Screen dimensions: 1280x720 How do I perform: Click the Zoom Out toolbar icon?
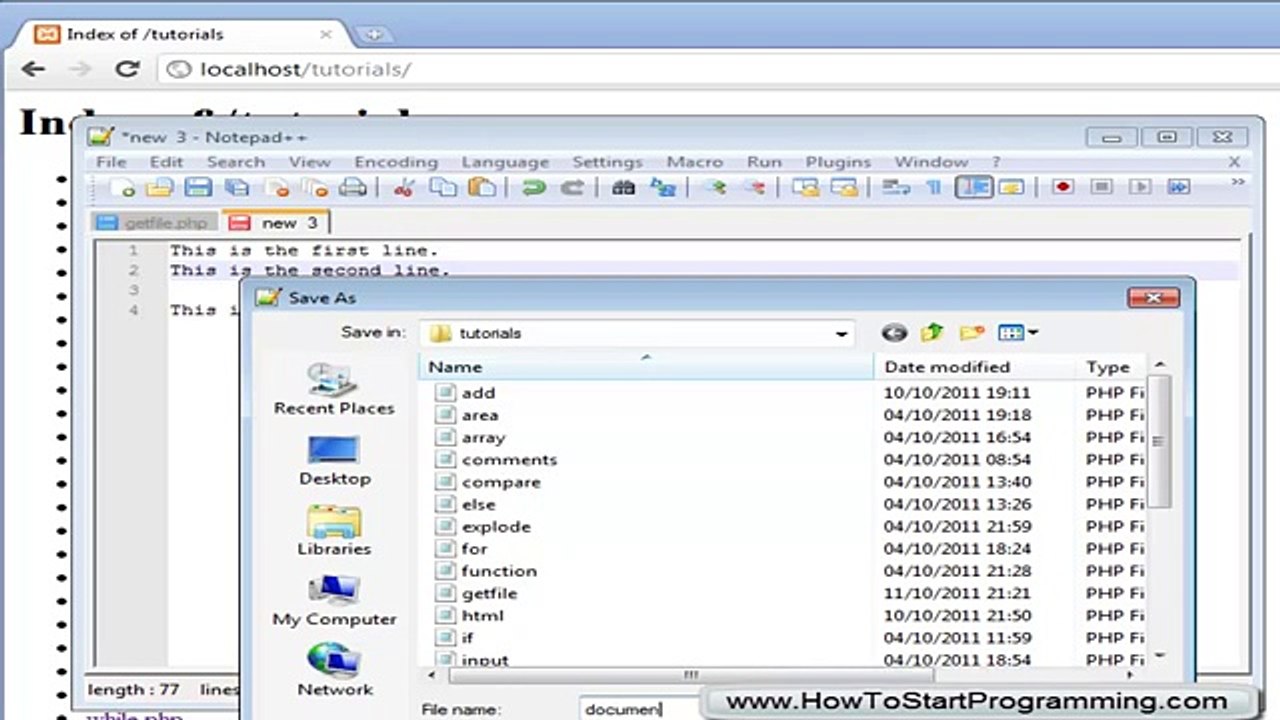(754, 187)
